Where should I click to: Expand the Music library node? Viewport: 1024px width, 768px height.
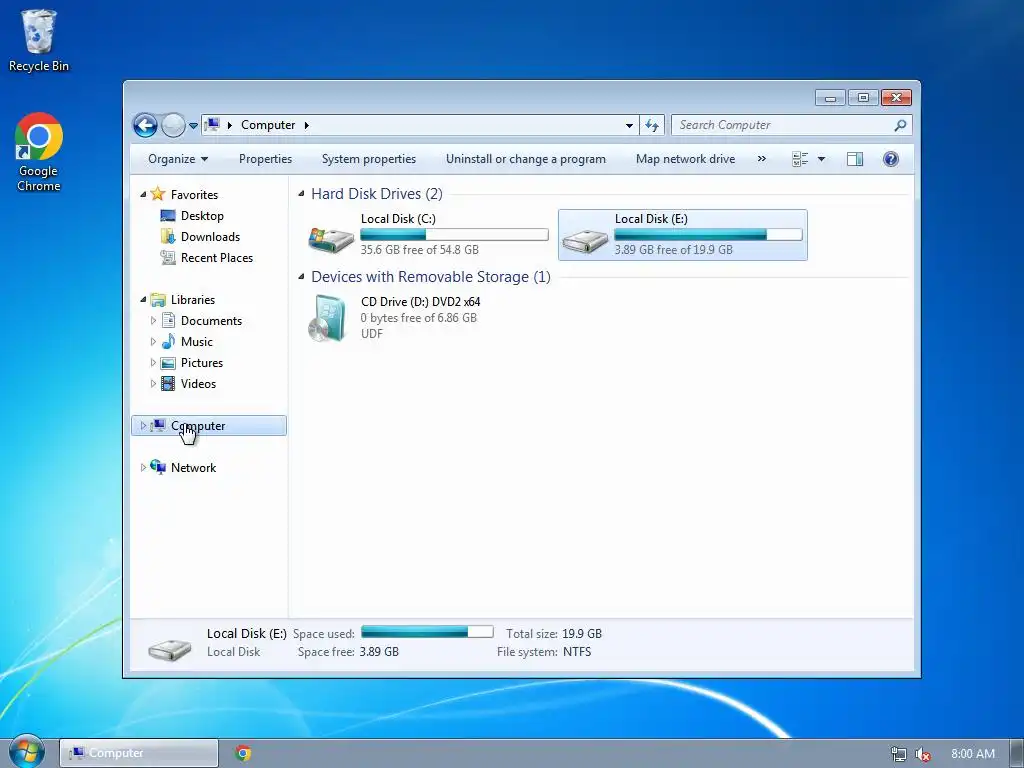click(153, 342)
